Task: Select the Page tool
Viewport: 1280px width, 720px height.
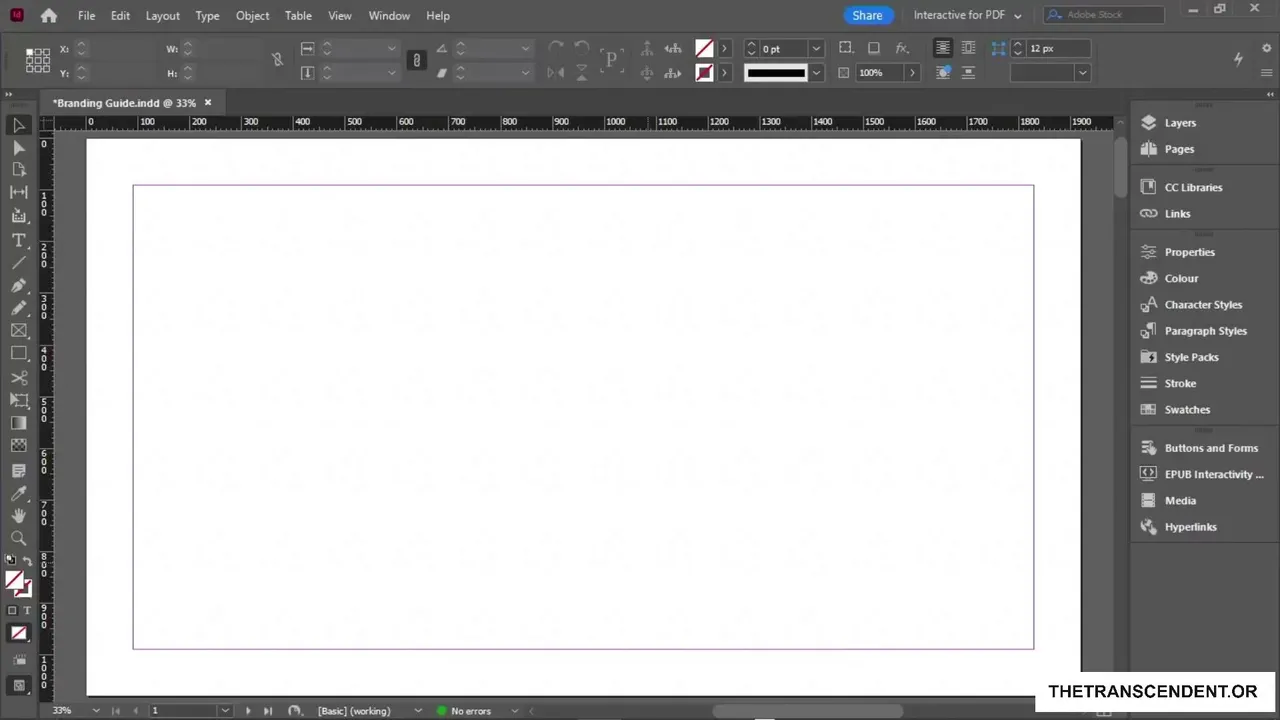Action: [18, 169]
